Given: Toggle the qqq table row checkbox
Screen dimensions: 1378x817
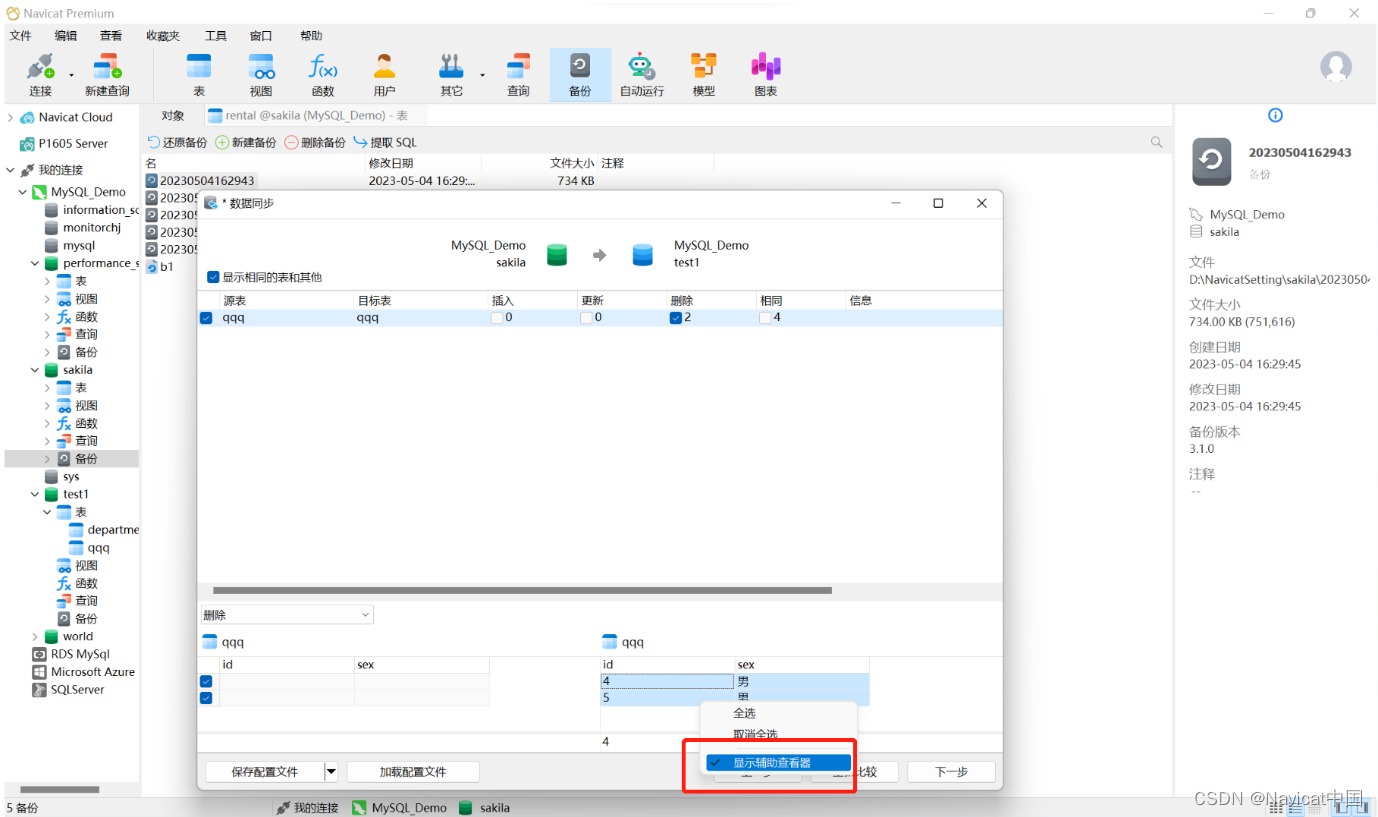Looking at the screenshot, I should tap(206, 318).
